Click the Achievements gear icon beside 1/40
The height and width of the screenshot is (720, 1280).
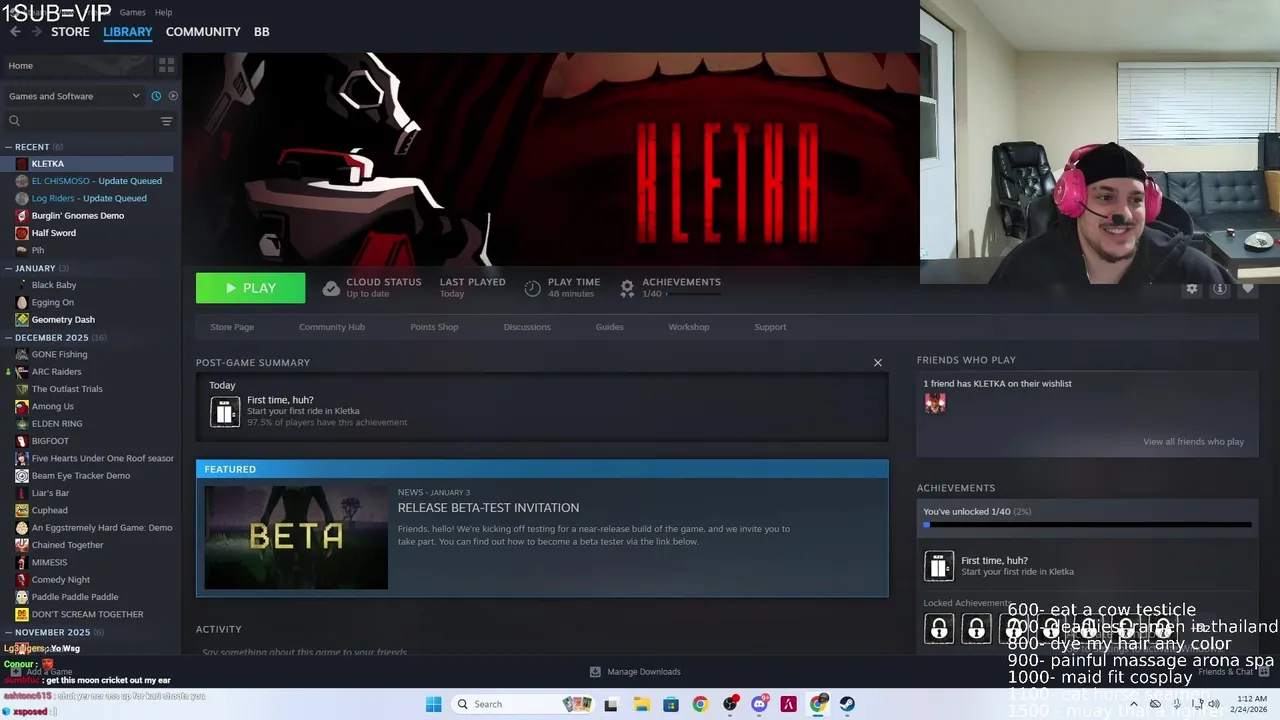pos(627,288)
